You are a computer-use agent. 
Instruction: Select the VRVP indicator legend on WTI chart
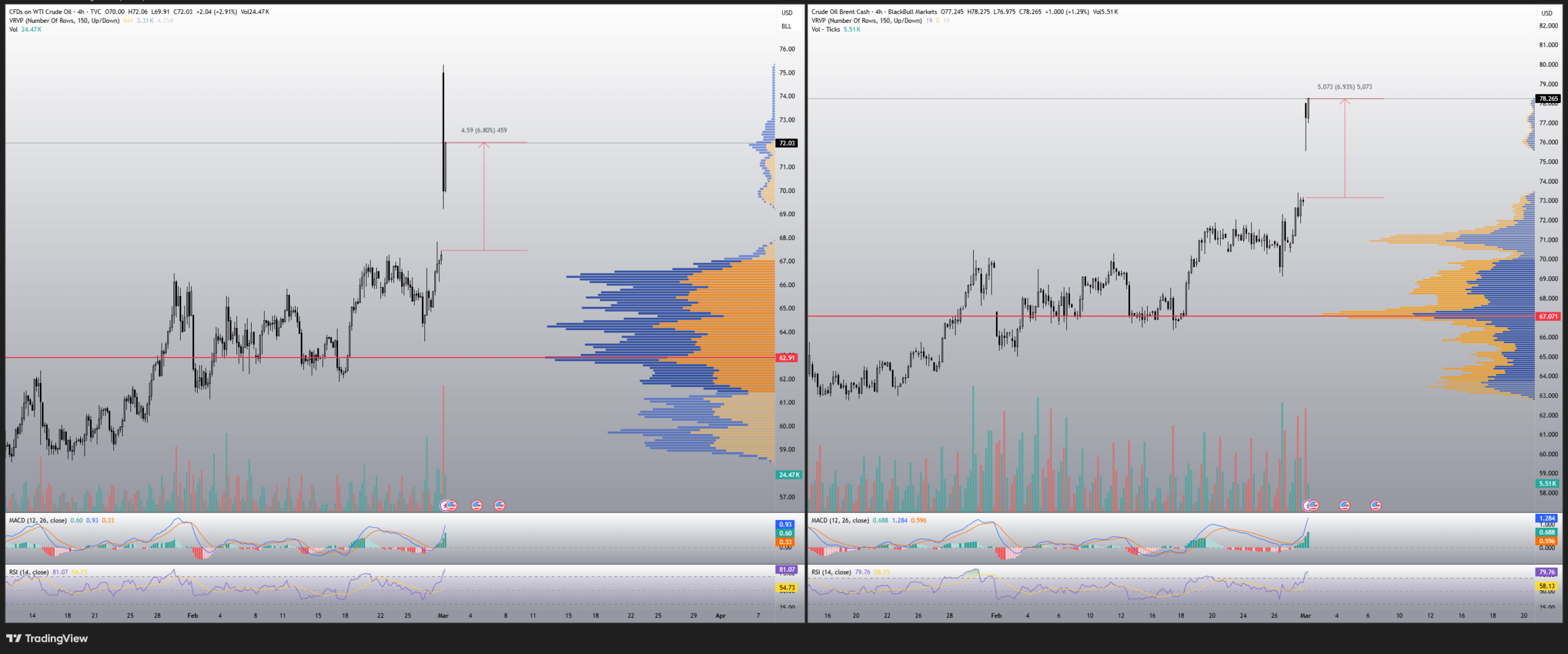coord(64,21)
